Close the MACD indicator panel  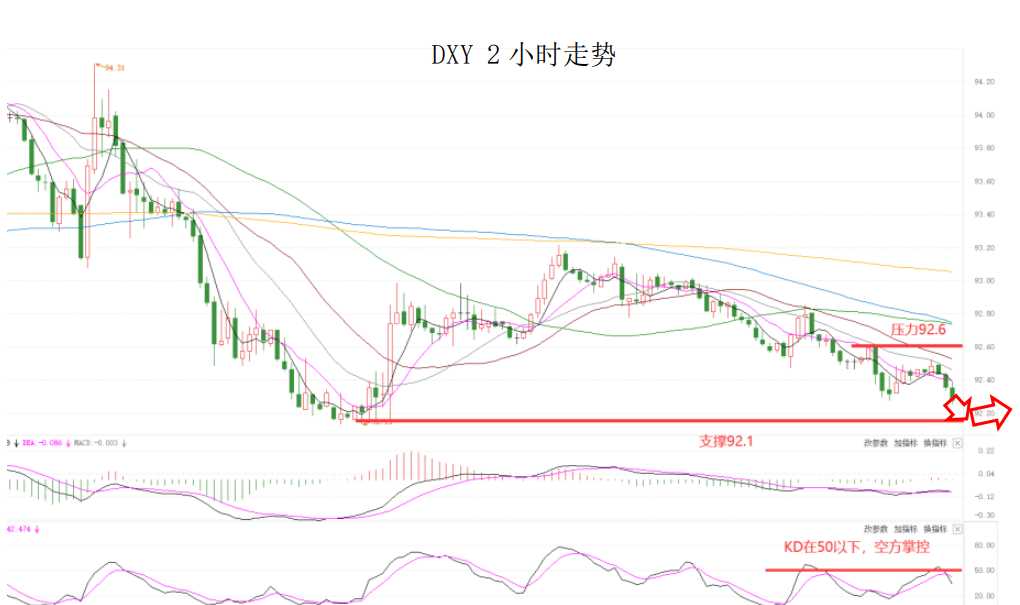tap(958, 443)
